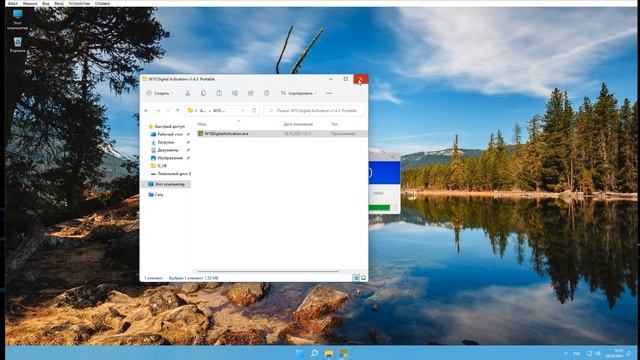The image size is (640, 360).
Task: Expand the address bar history chevron
Action: [243, 111]
